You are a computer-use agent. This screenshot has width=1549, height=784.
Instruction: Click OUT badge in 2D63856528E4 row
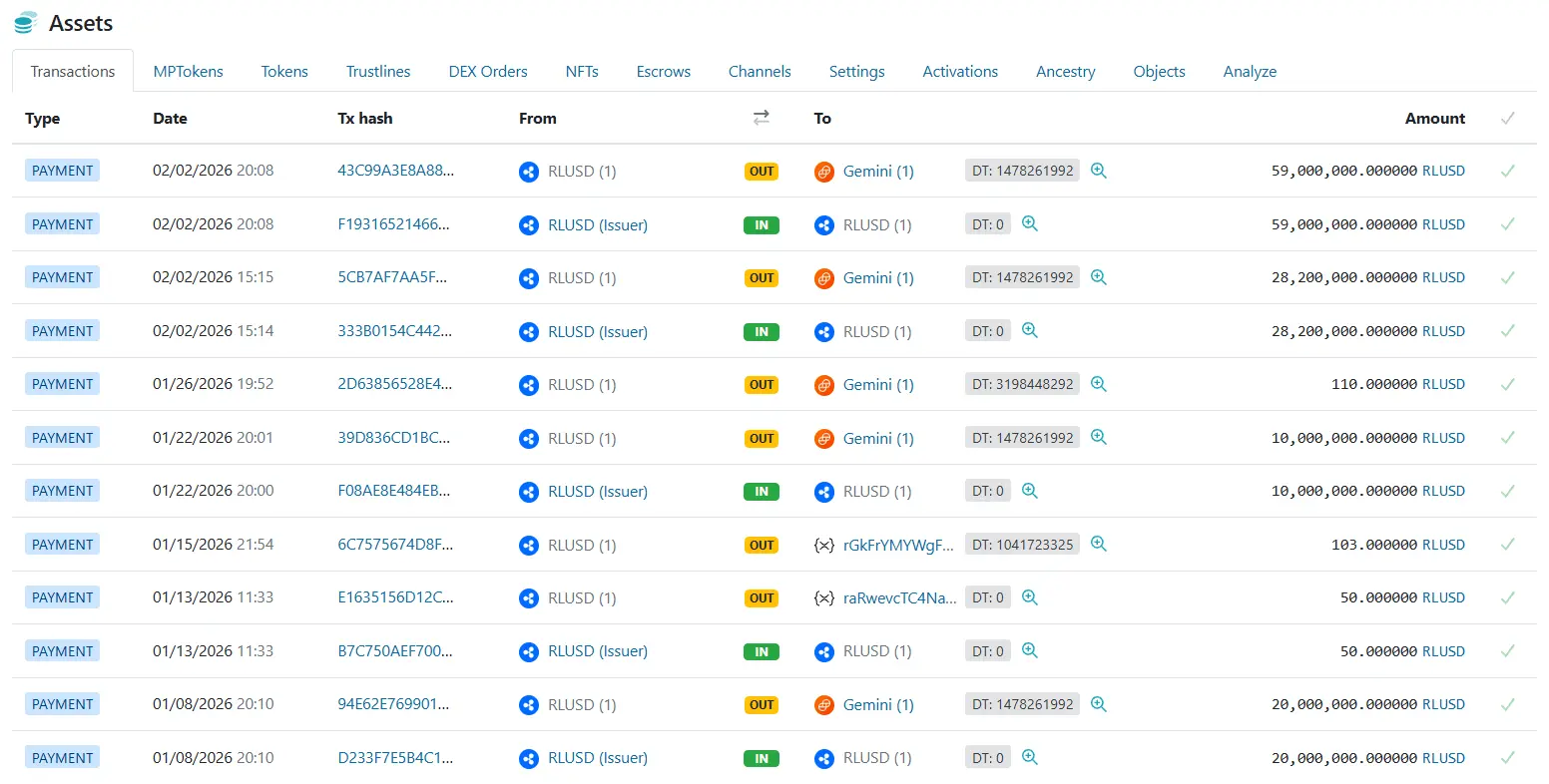coord(762,385)
